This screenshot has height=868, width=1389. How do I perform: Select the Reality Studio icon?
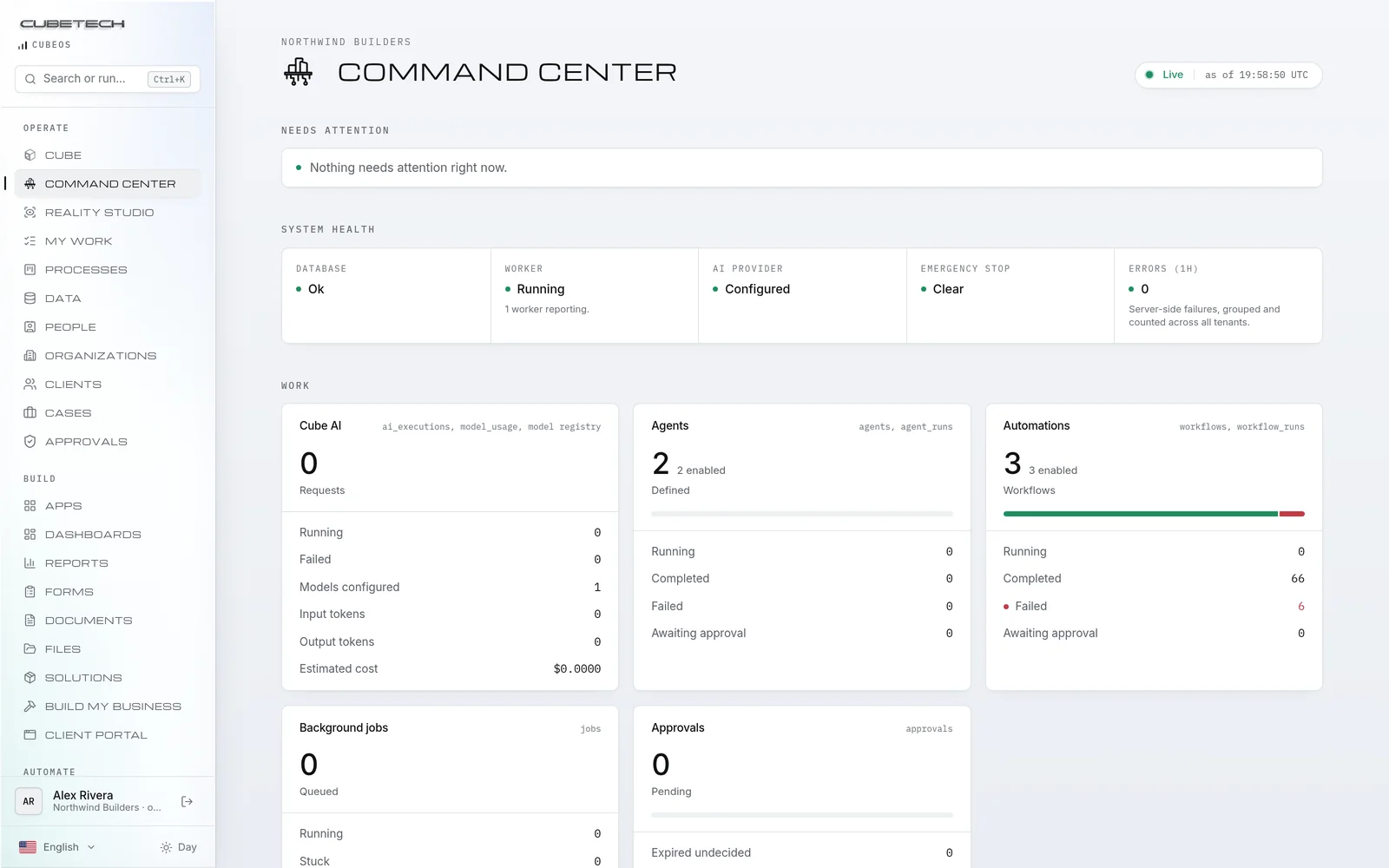click(x=30, y=213)
